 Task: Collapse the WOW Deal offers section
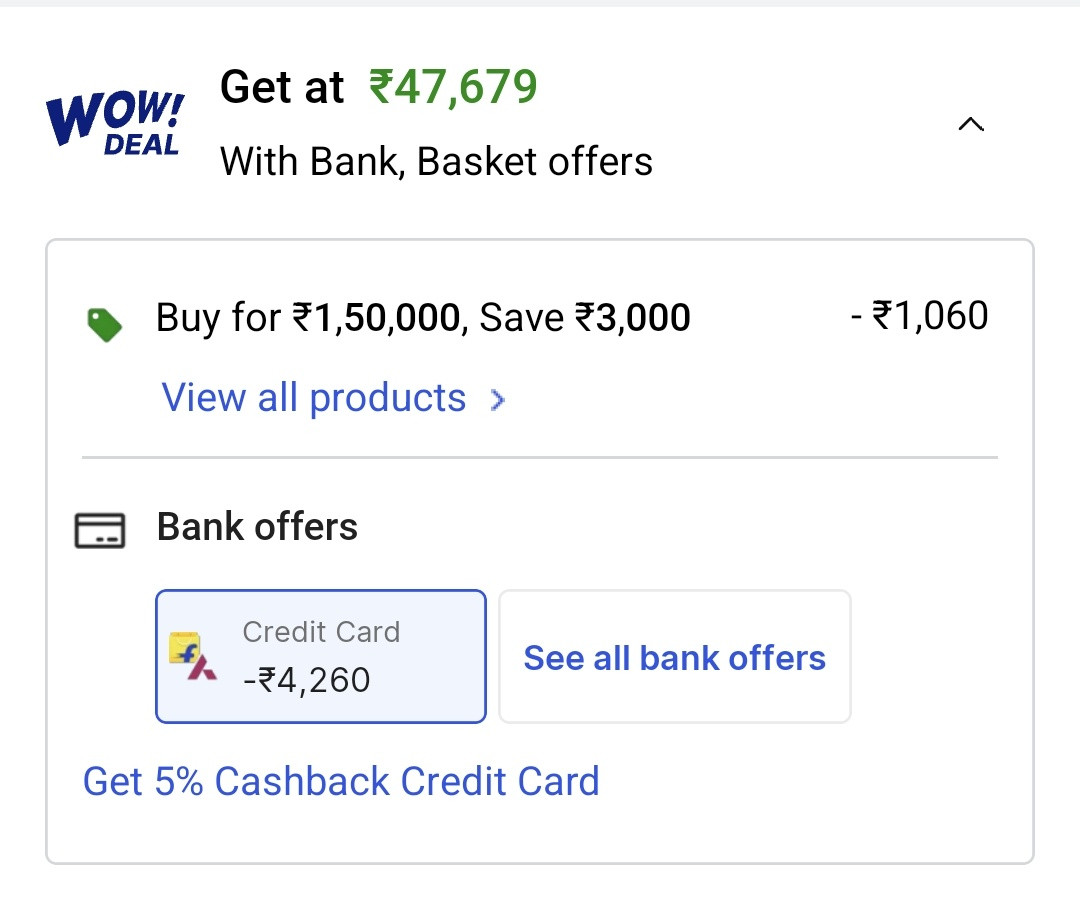tap(970, 125)
